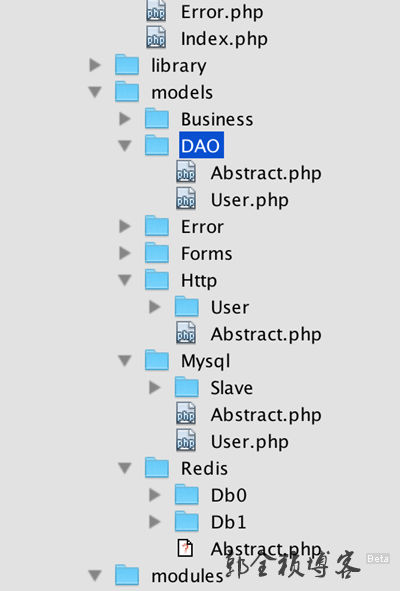Click the Business folder icon
Image resolution: width=400 pixels, height=591 pixels.
[157, 118]
